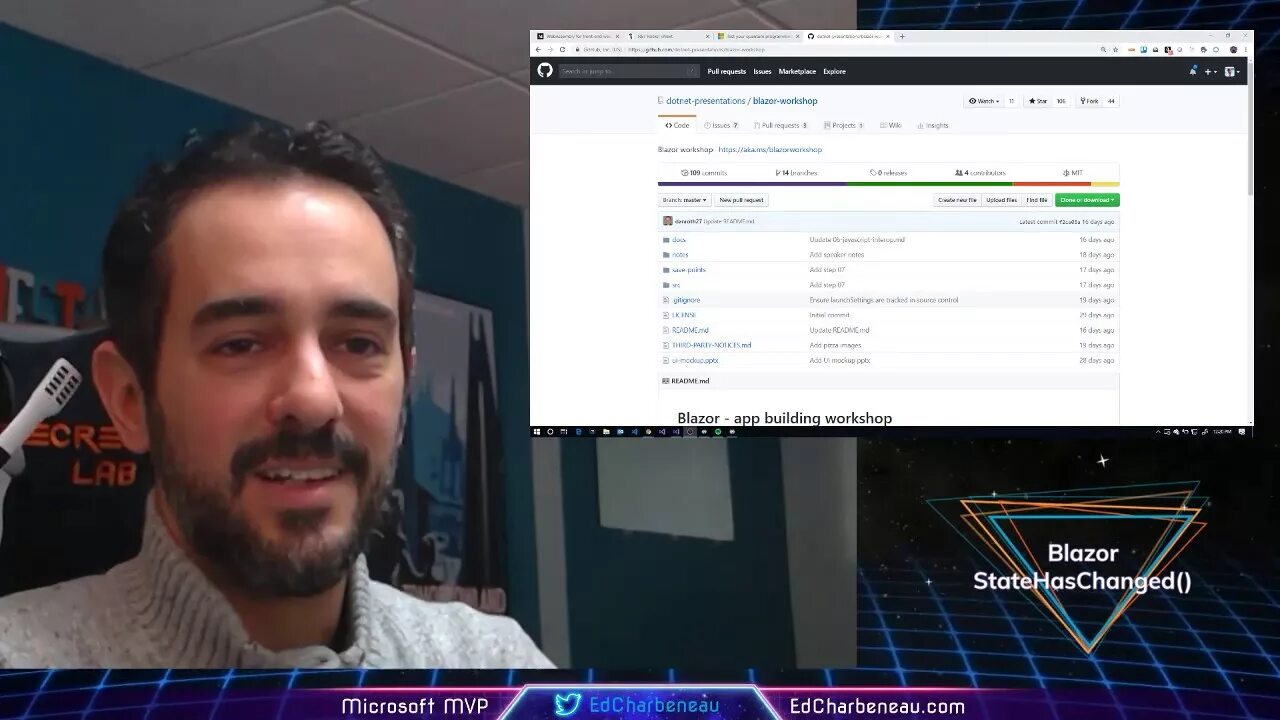The image size is (1280, 720).
Task: Open commit 'Ensure launchSettings are tracked in source control'
Action: 883,300
